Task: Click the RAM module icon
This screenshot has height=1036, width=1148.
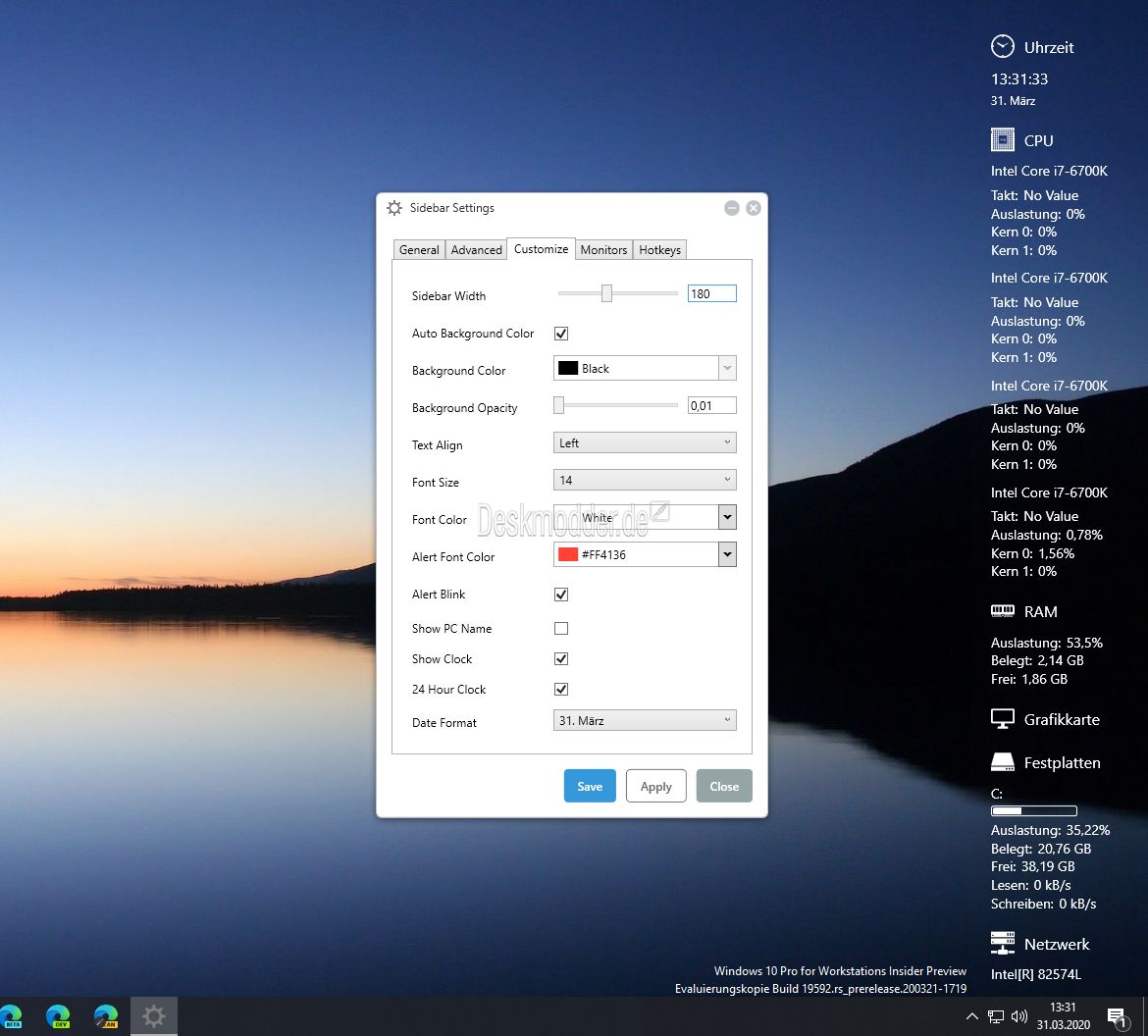Action: (1003, 610)
